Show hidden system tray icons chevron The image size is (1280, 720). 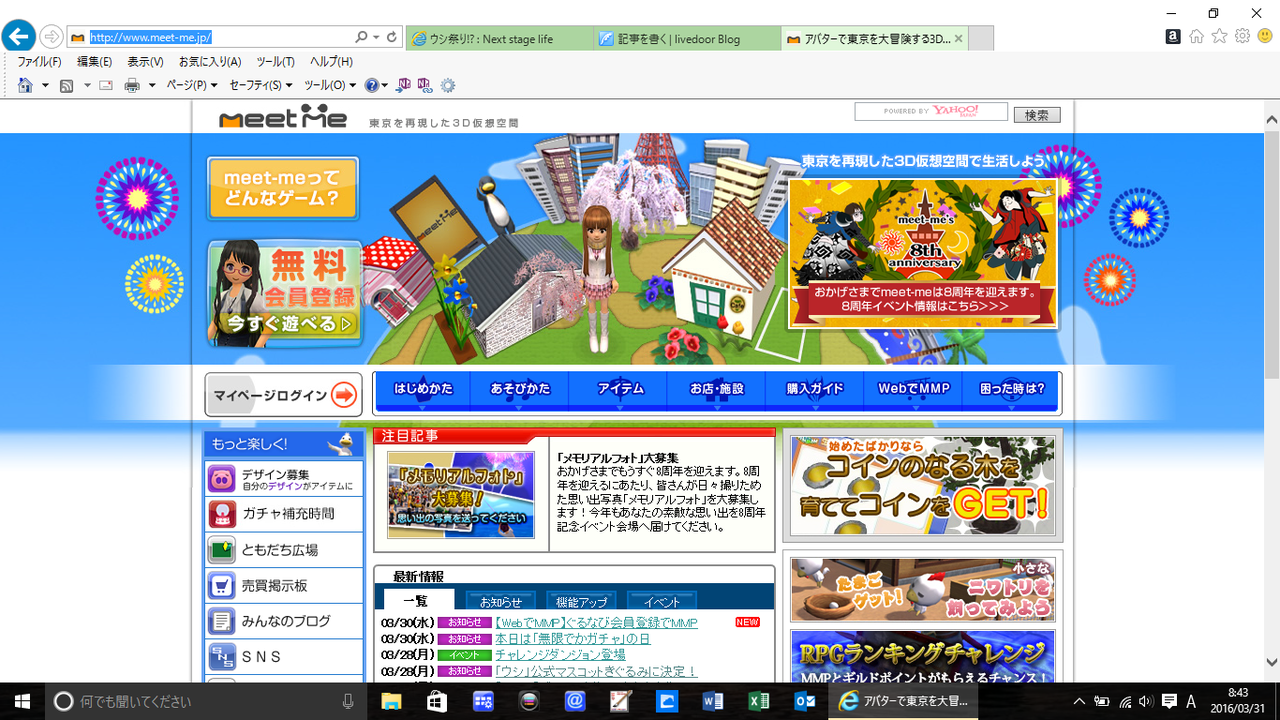coord(1079,702)
